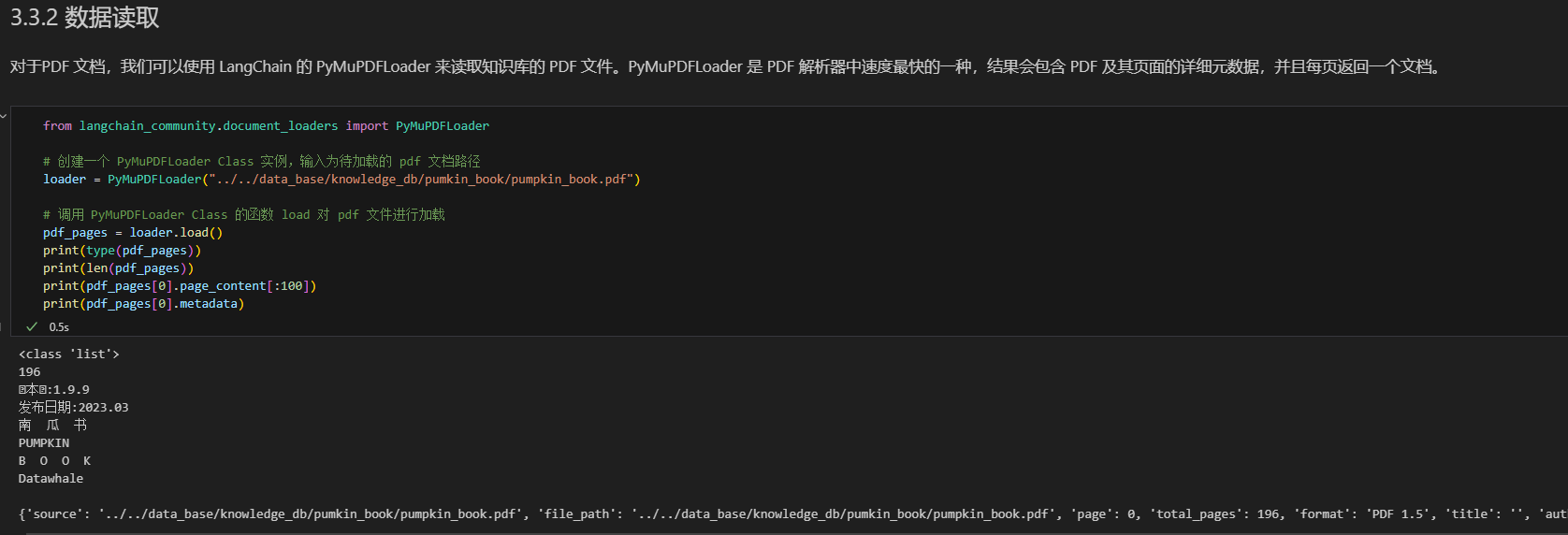Click the 'loader = PyMuPDFLoader(...)' code line

point(341,179)
